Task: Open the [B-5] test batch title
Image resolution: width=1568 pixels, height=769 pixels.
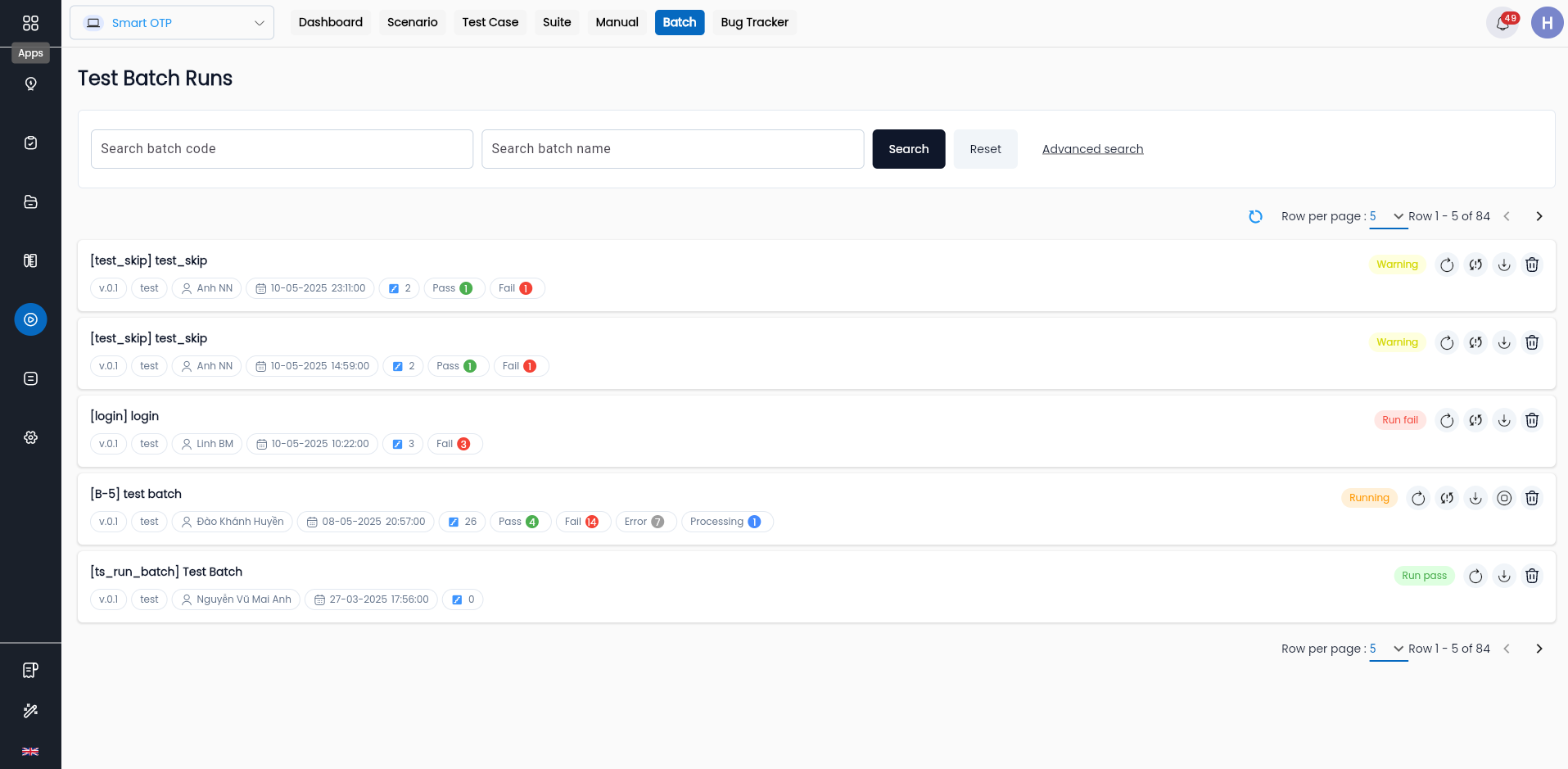Action: pyautogui.click(x=136, y=494)
